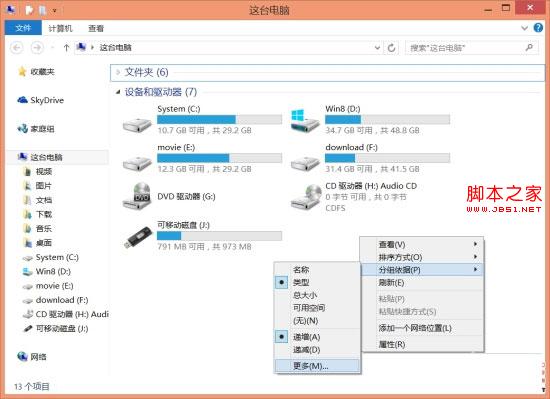The height and width of the screenshot is (399, 550).
Task: Expand the 文件夹 (6) group
Action: pyautogui.click(x=118, y=72)
